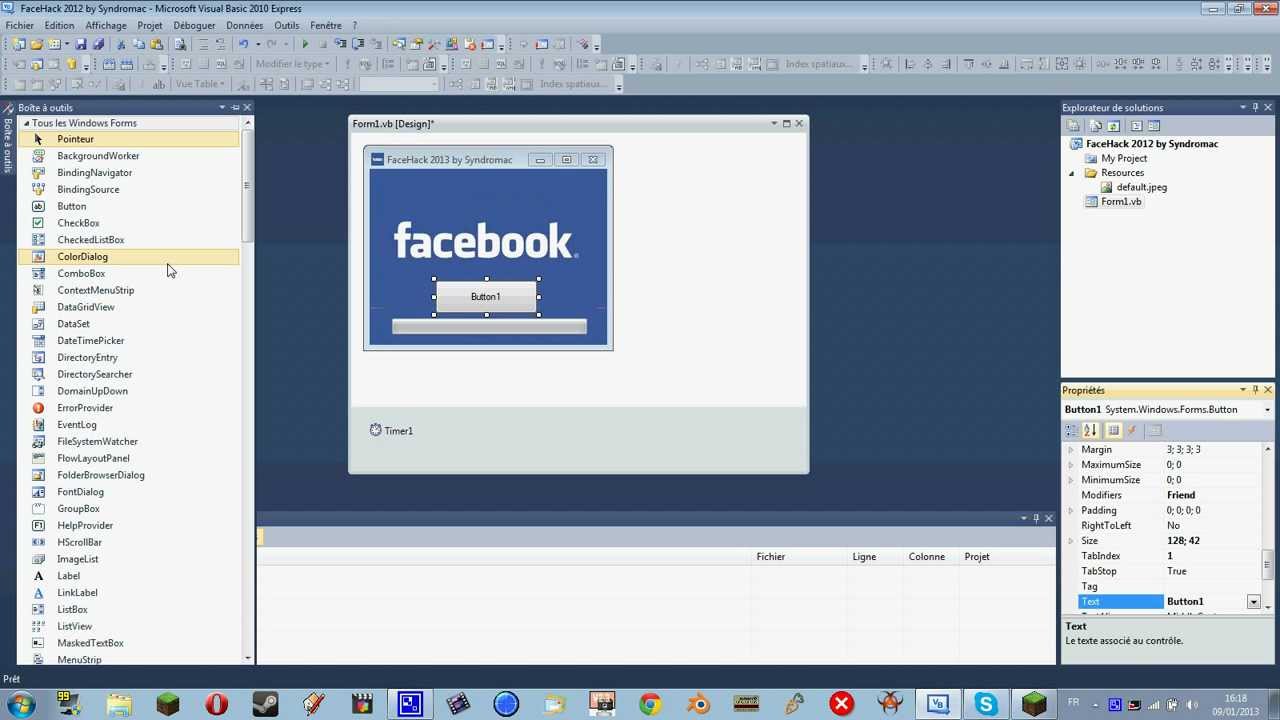
Task: Click the Save All toolbar icon
Action: pos(98,44)
